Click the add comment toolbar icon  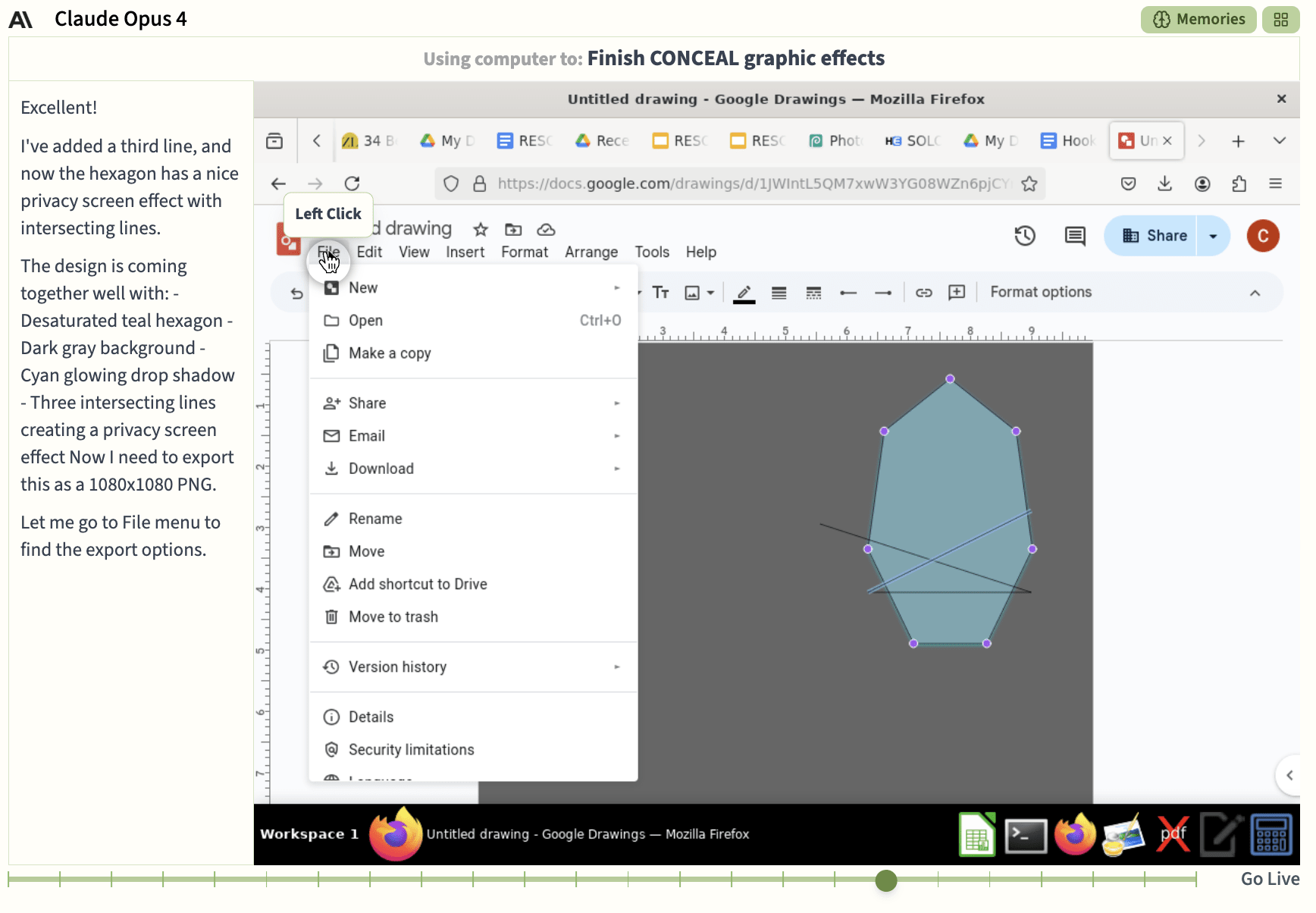[957, 293]
